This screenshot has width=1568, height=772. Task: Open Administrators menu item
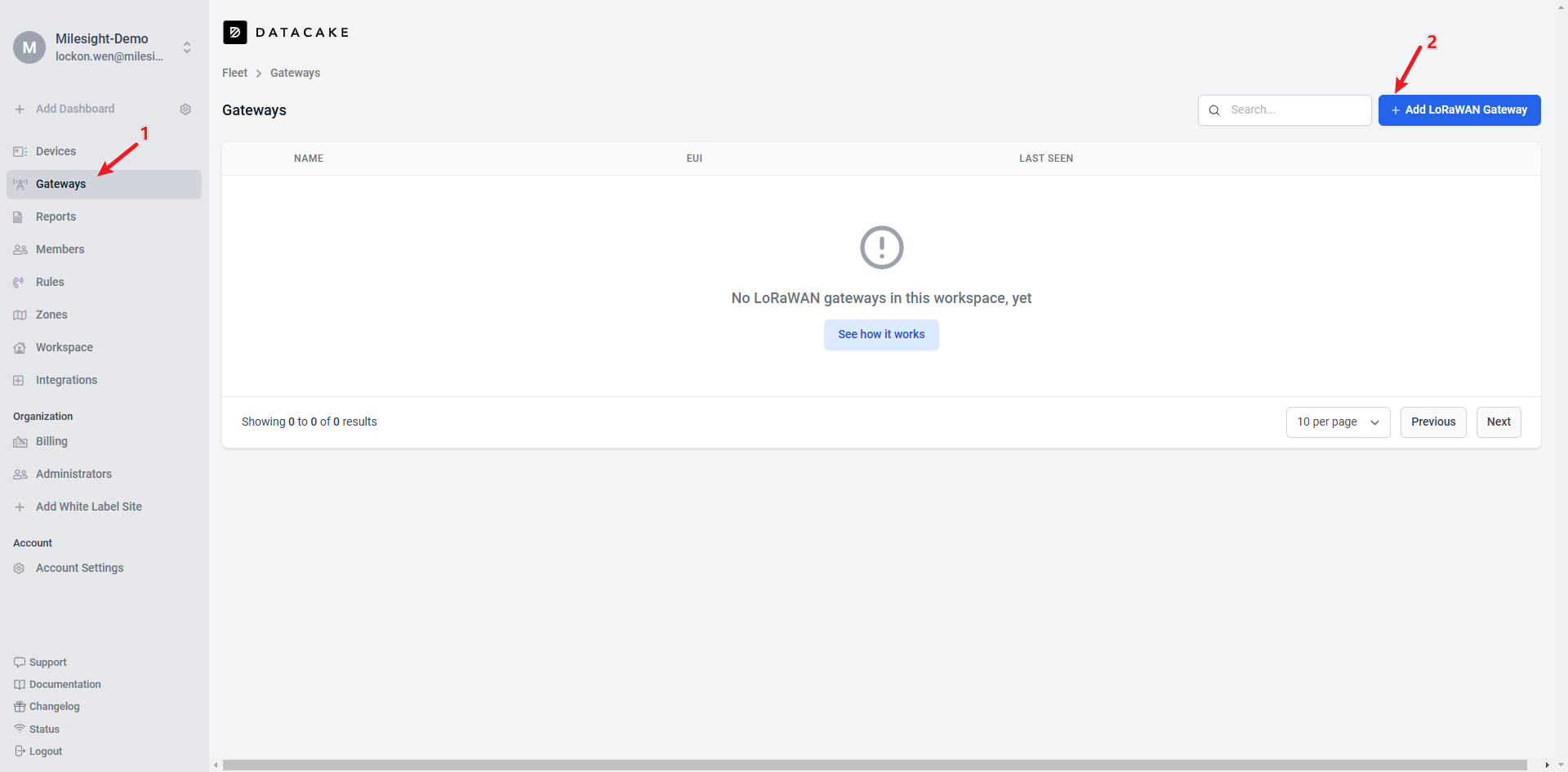click(104, 475)
